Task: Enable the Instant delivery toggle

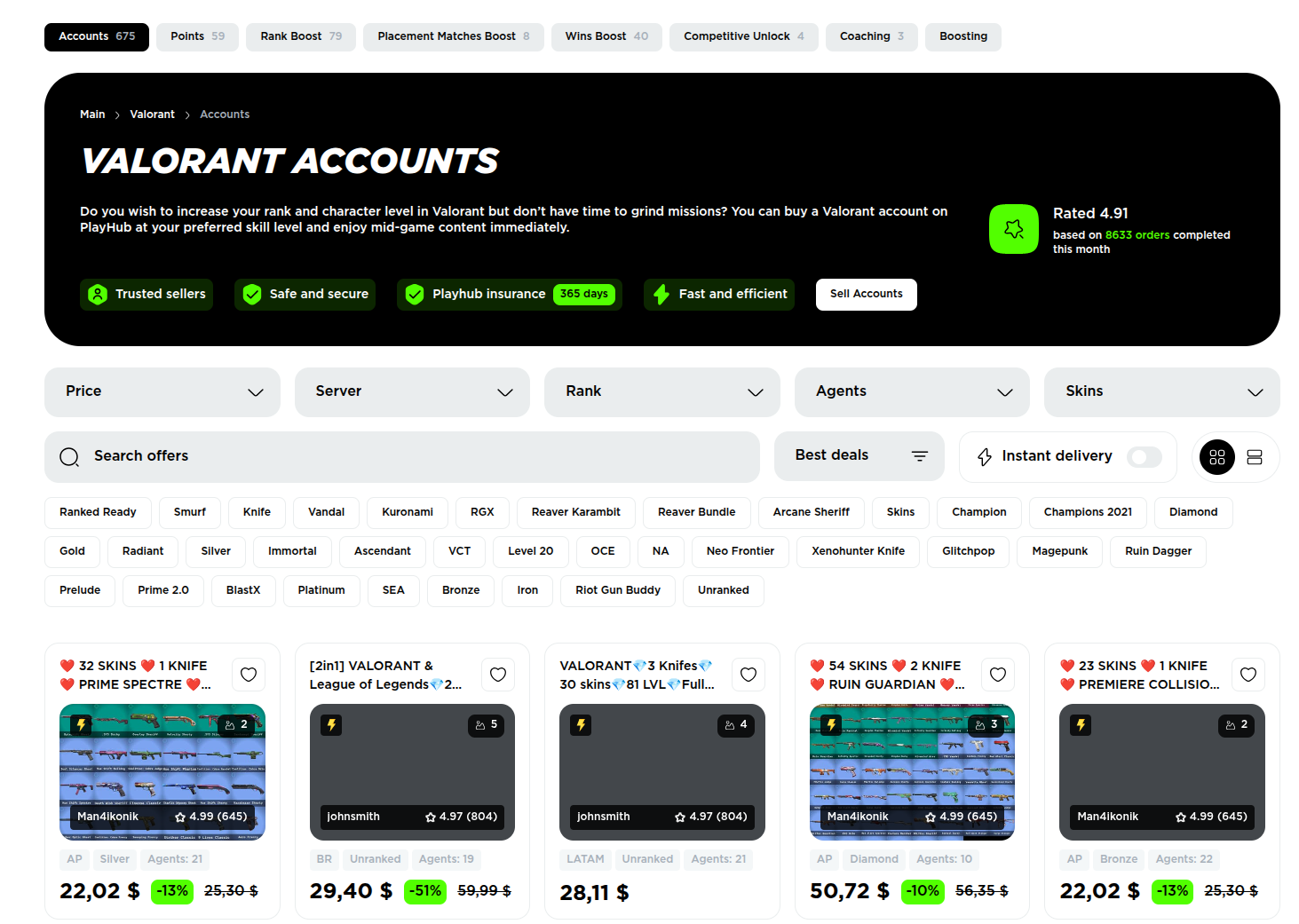Action: tap(1144, 456)
